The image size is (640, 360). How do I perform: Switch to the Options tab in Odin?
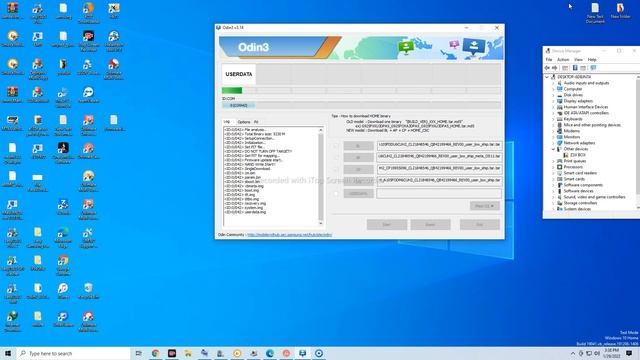(244, 122)
